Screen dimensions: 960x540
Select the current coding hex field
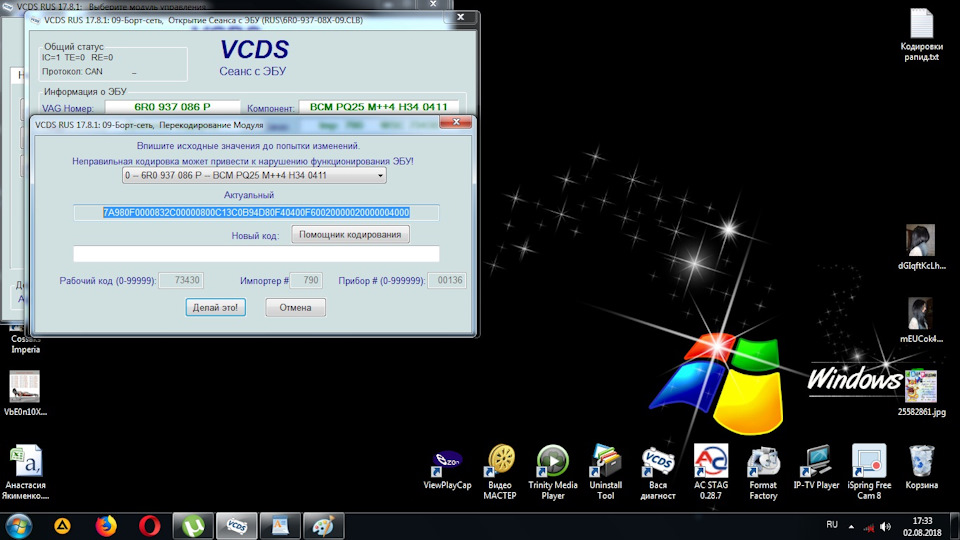pyautogui.click(x=256, y=212)
